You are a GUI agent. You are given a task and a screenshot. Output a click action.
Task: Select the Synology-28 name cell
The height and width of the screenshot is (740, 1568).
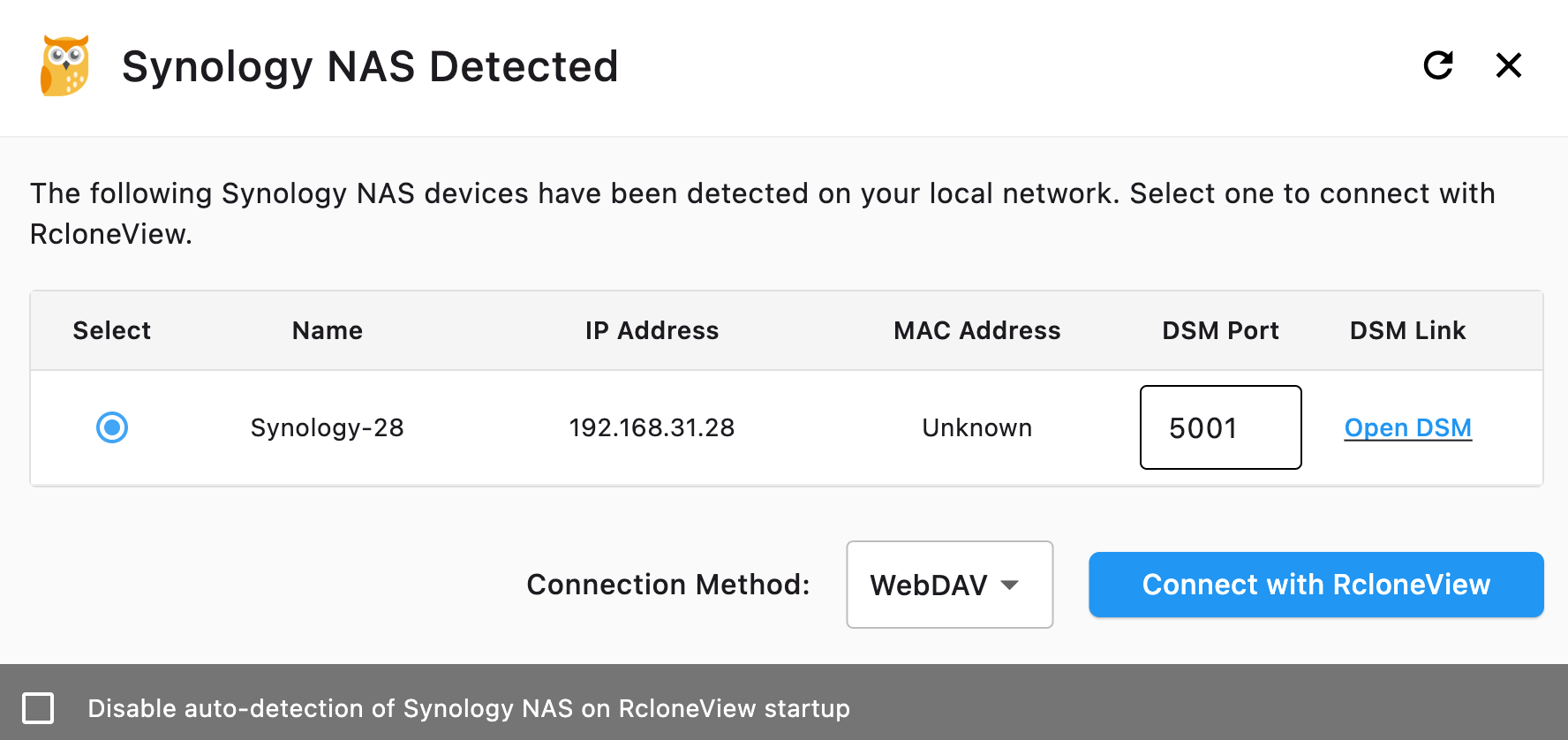click(327, 427)
